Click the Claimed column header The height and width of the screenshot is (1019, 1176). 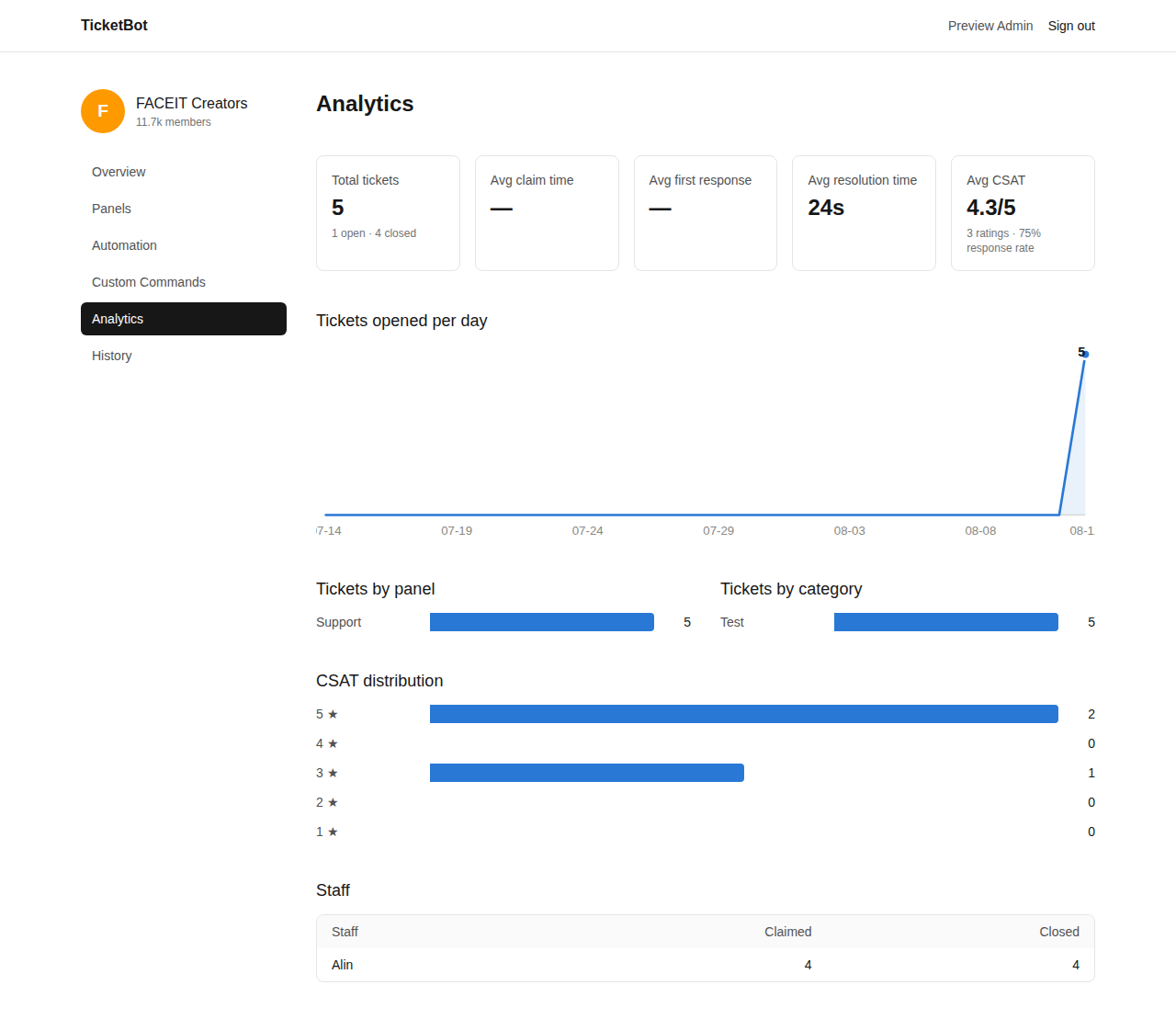coord(788,932)
